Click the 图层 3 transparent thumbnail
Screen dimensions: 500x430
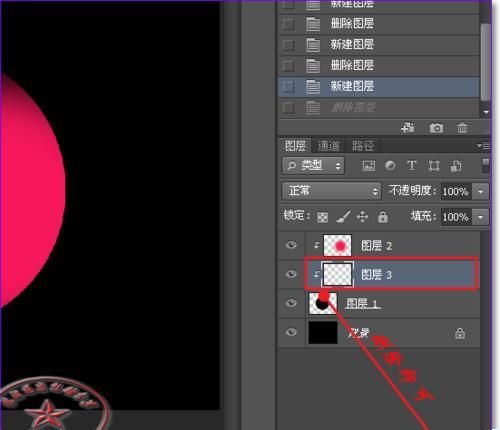click(337, 274)
